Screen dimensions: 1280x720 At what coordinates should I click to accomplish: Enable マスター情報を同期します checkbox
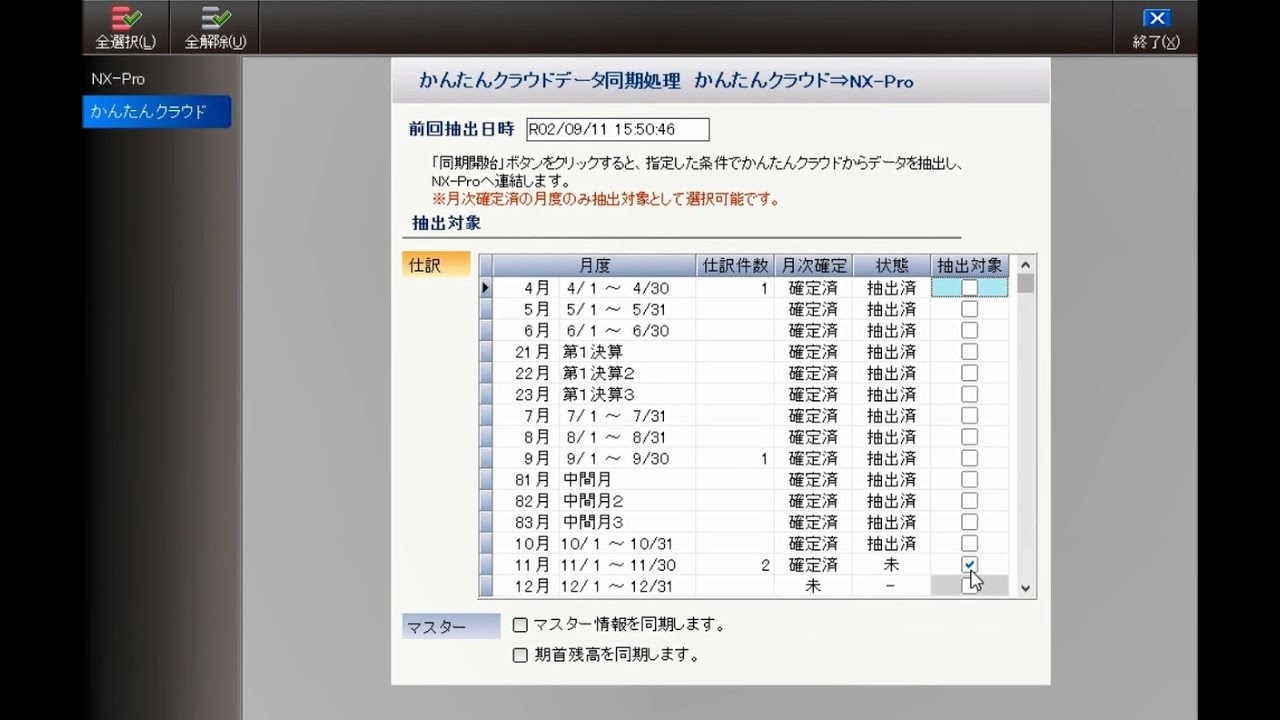(520, 625)
